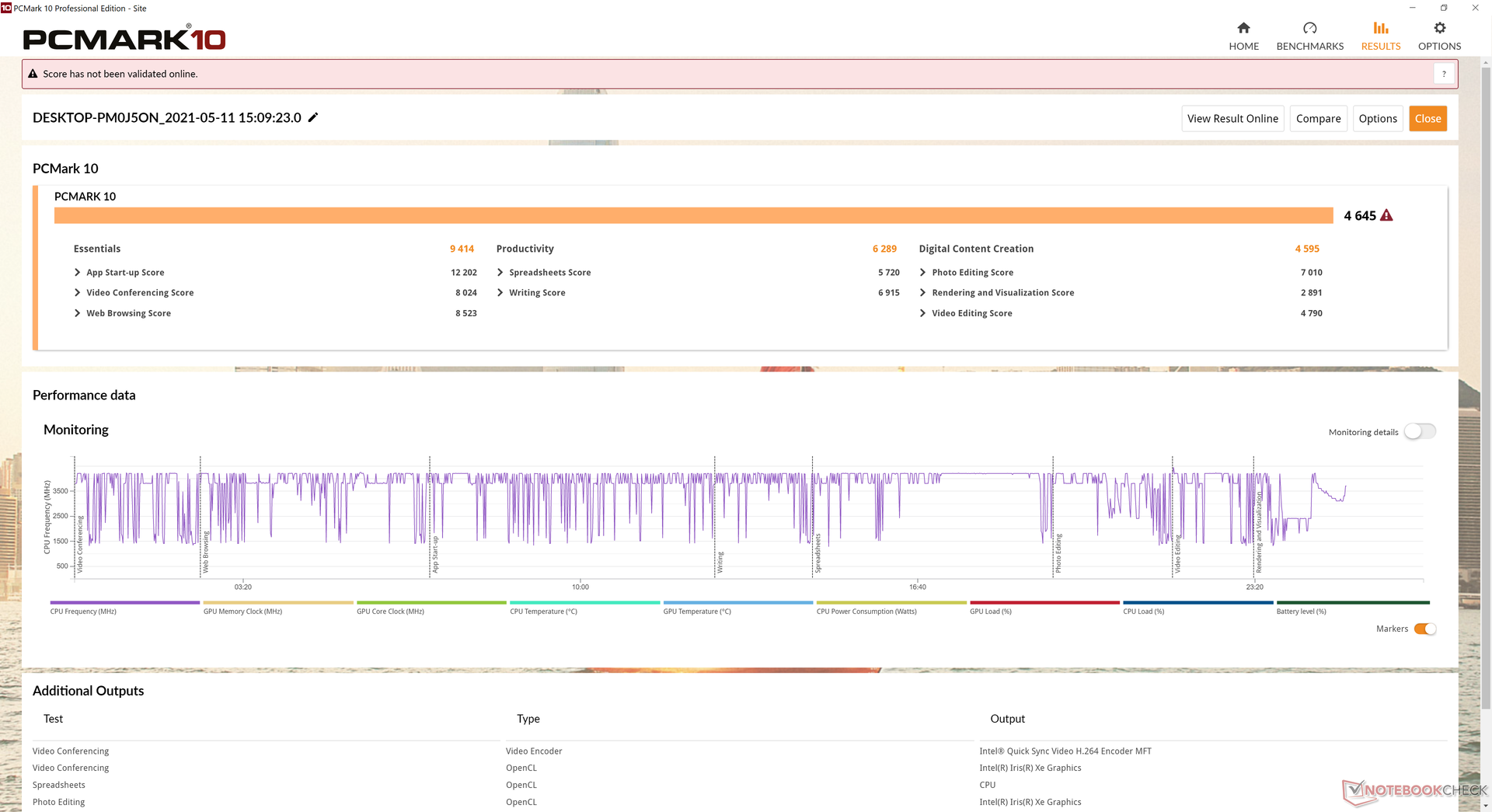Viewport: 1492px width, 812px height.
Task: Click the warning triangle next to score 4 645
Action: (x=1386, y=215)
